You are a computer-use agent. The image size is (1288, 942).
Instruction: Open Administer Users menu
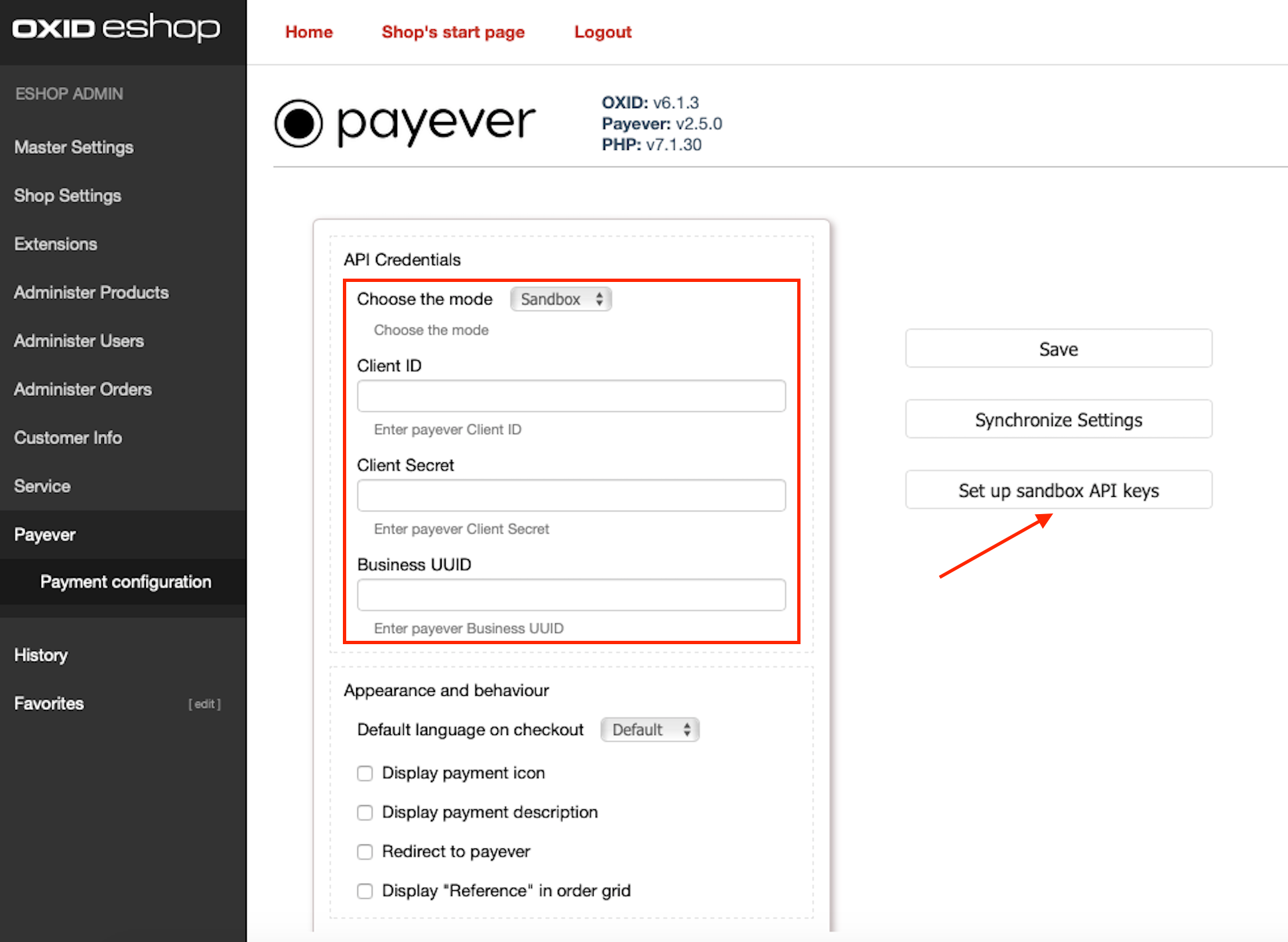(79, 341)
